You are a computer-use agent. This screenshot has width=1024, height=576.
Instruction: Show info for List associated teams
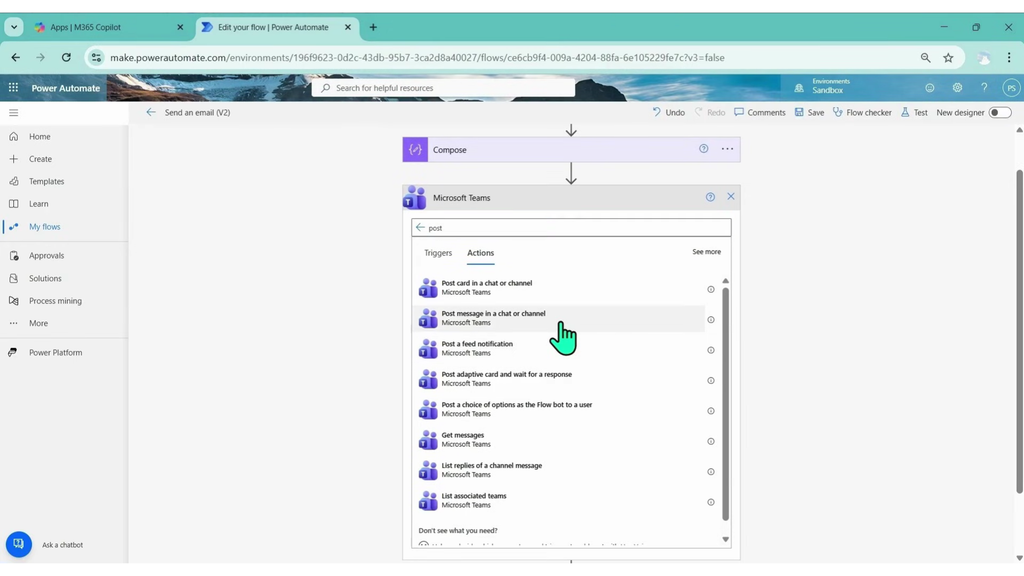[711, 502]
